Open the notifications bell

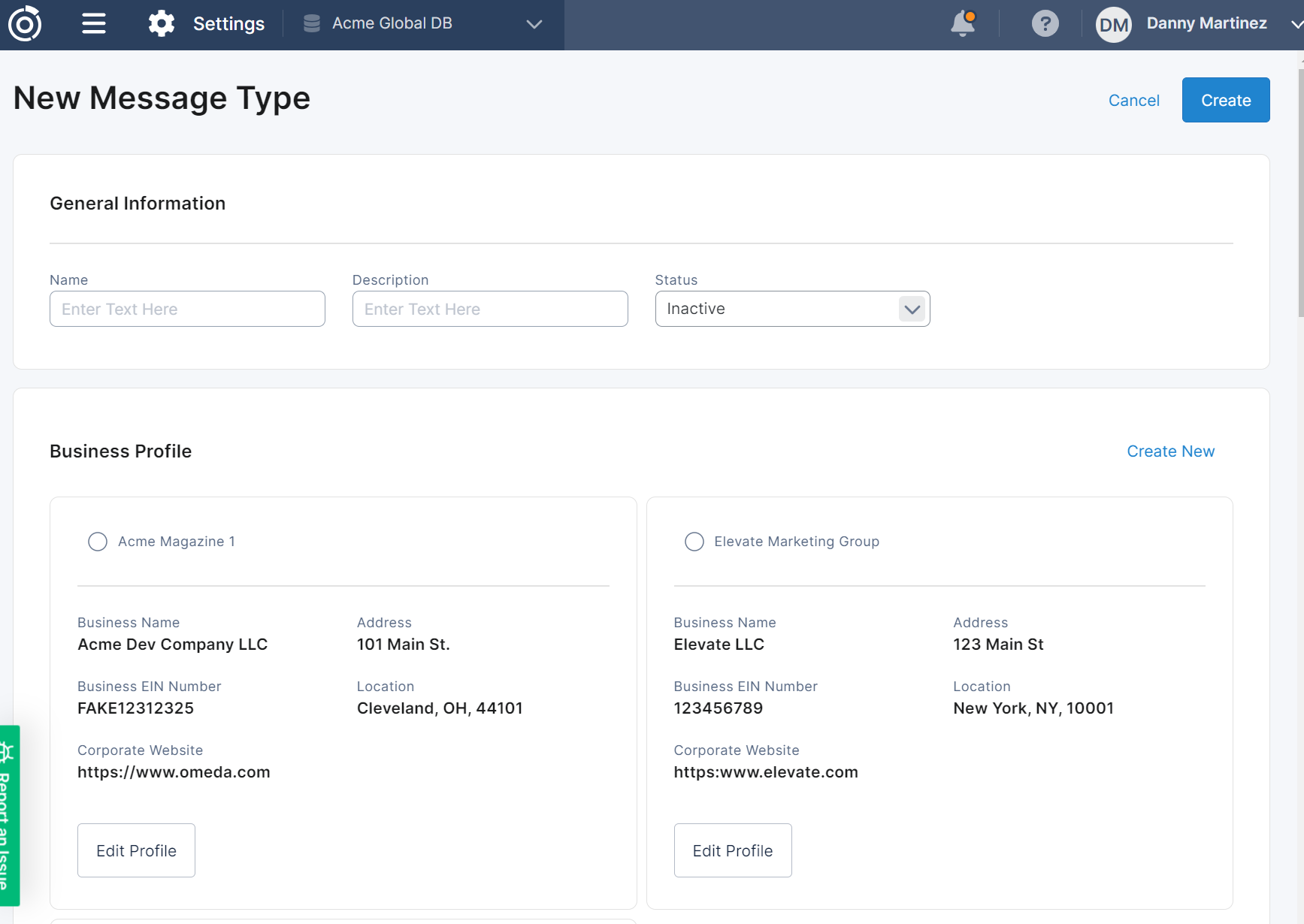pyautogui.click(x=963, y=24)
